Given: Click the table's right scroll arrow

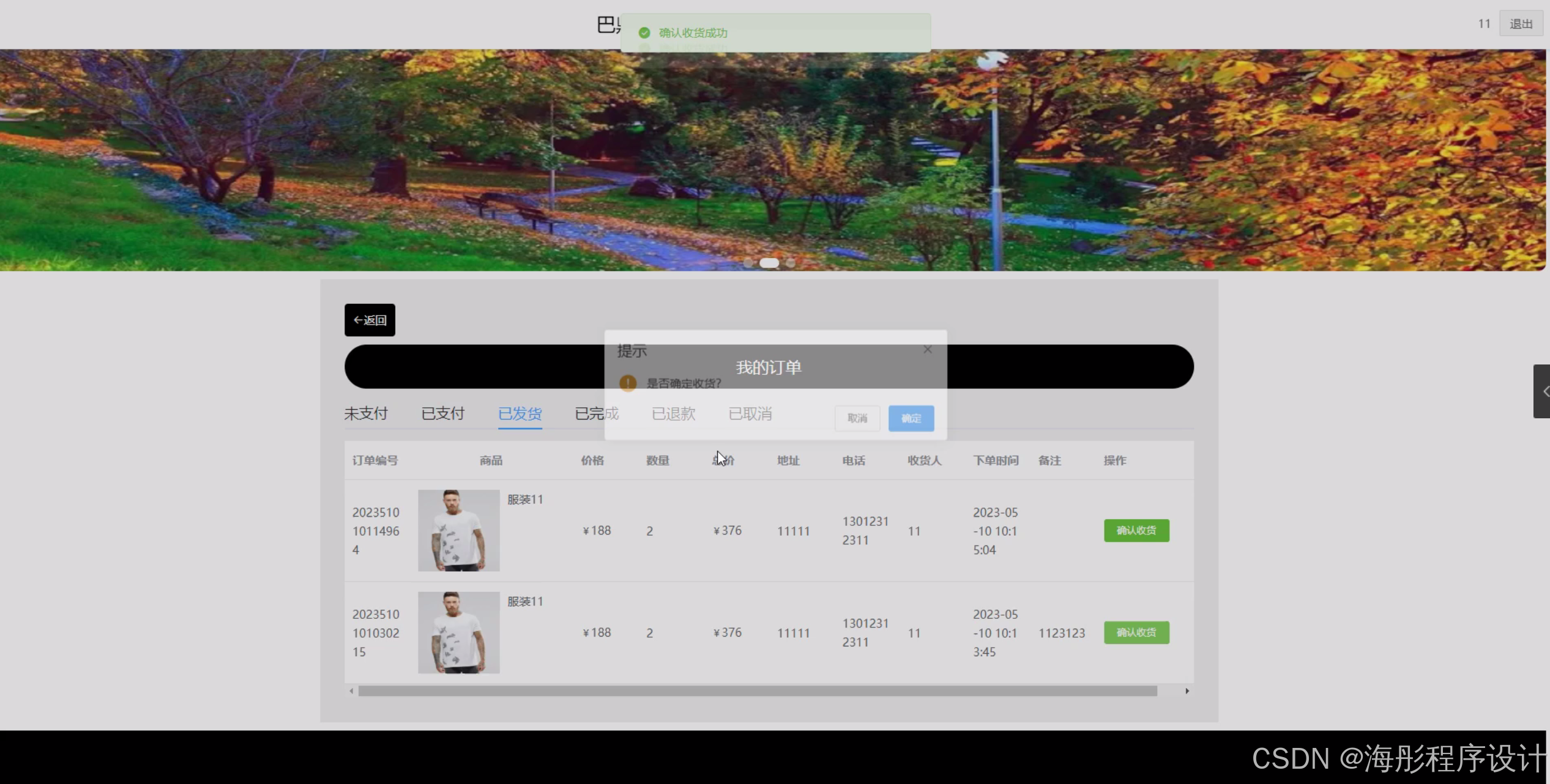Looking at the screenshot, I should tap(1187, 691).
